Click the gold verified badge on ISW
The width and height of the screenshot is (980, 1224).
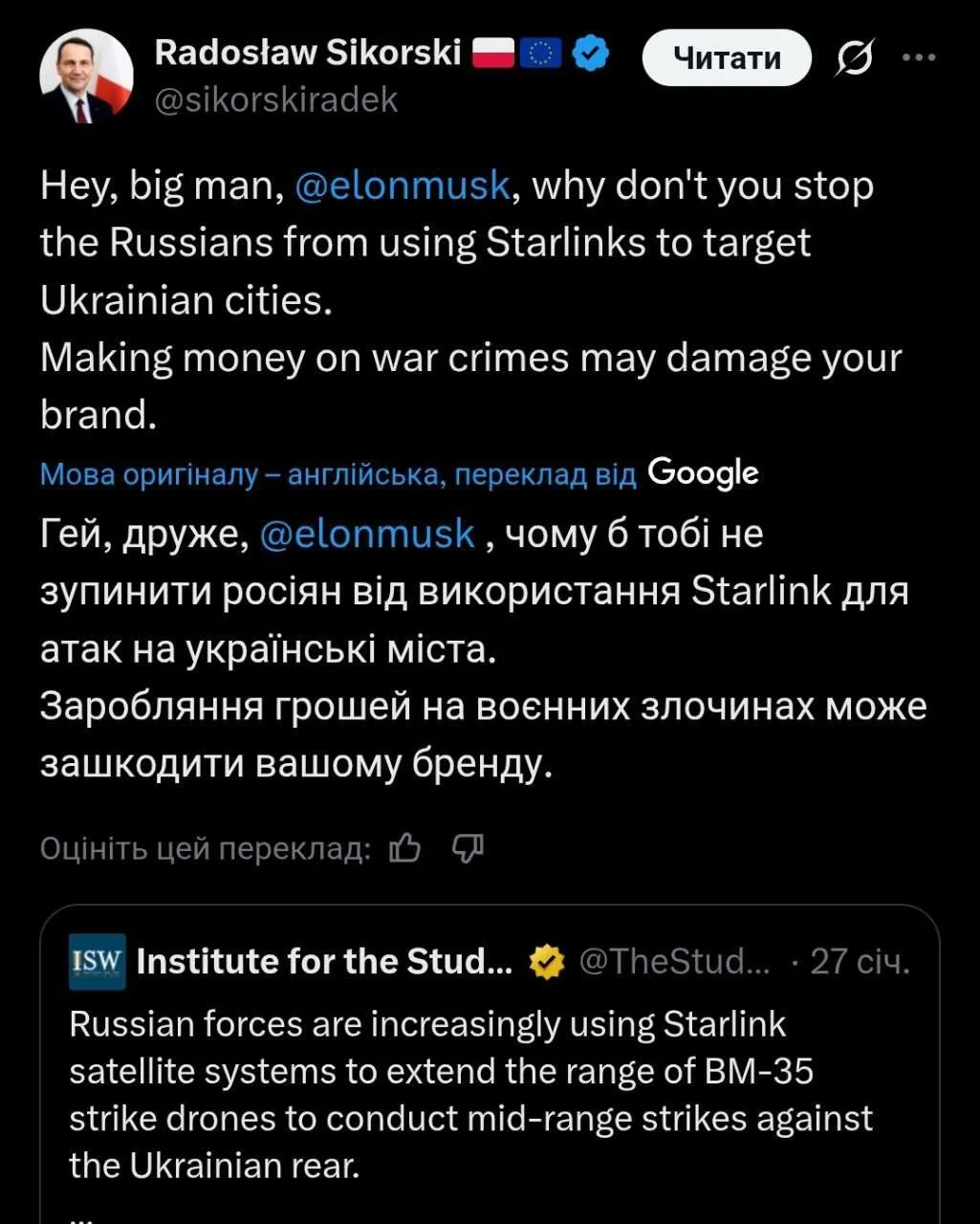coord(547,962)
